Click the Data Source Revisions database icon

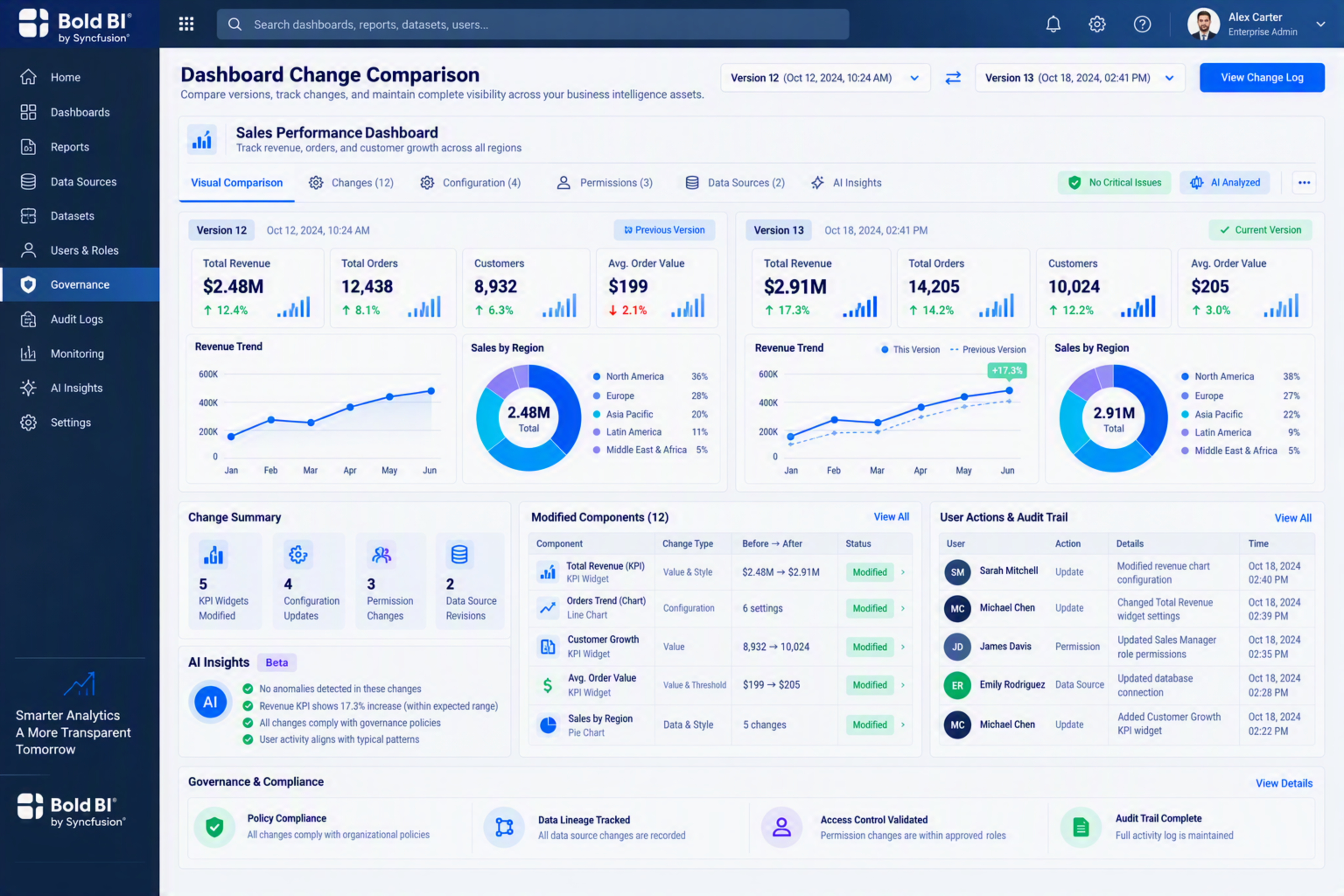point(459,554)
